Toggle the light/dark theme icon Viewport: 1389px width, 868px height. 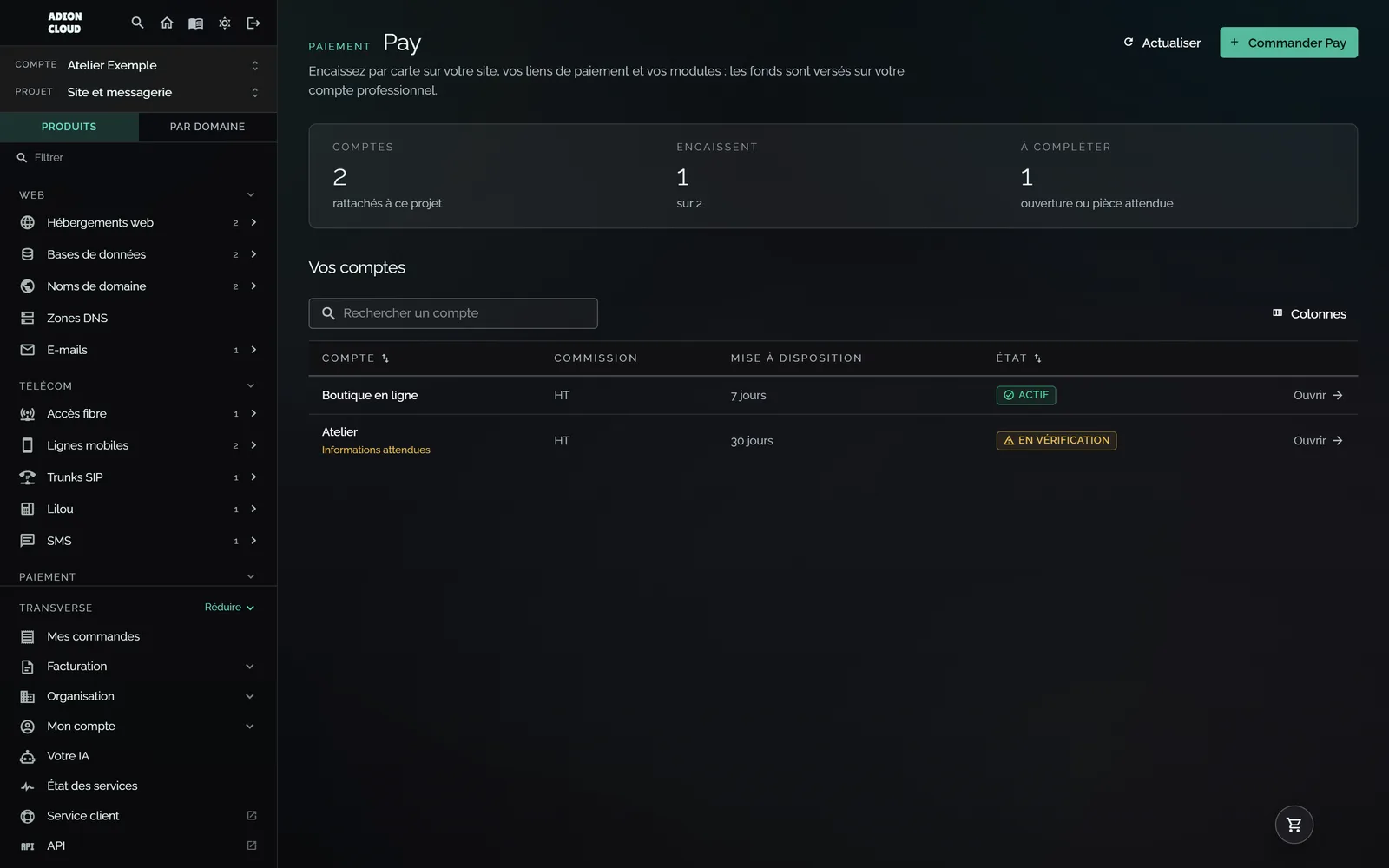225,23
